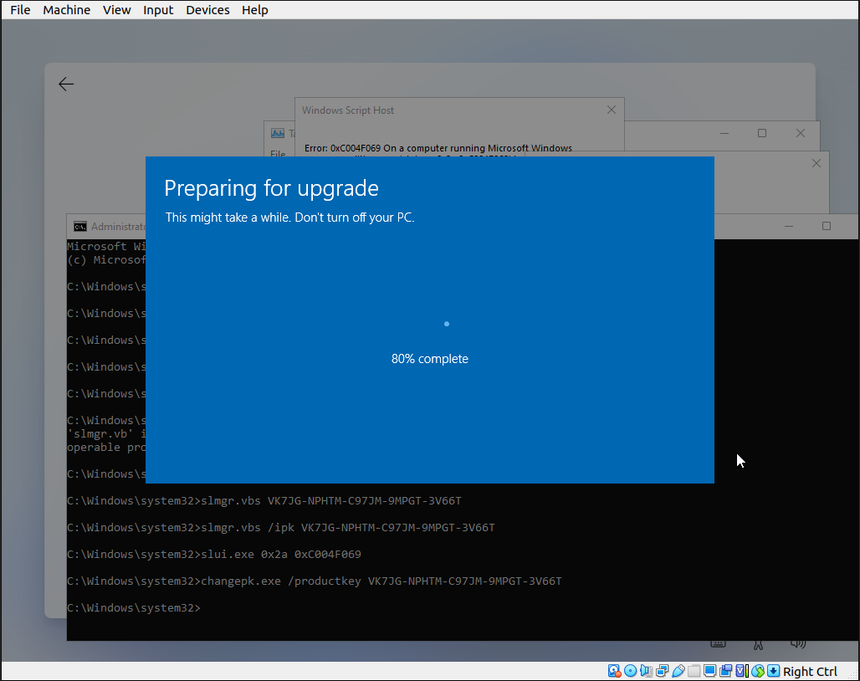Open the Help menu
This screenshot has height=681, width=860.
[x=255, y=10]
